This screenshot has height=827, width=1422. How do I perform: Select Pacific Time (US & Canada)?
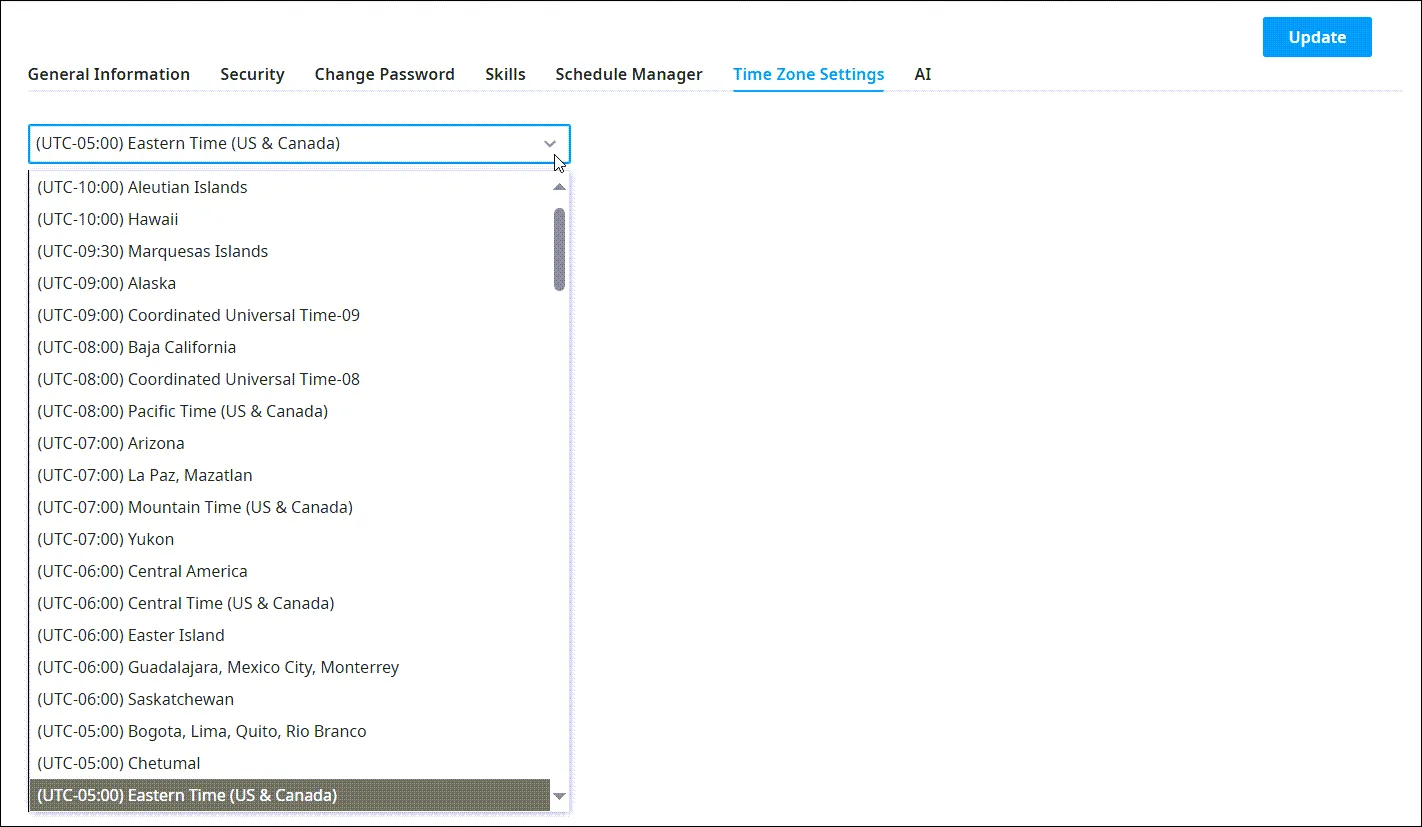290,411
